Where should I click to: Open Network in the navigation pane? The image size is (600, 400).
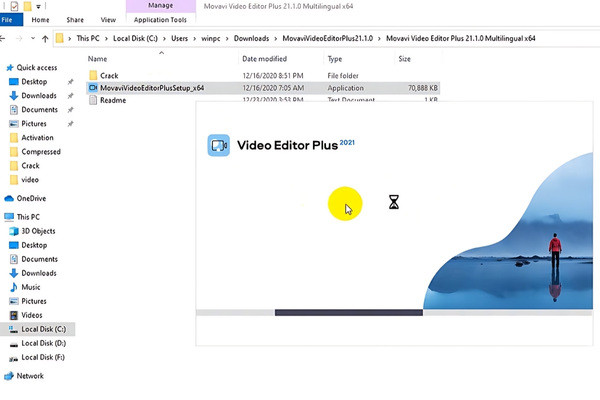pos(30,376)
